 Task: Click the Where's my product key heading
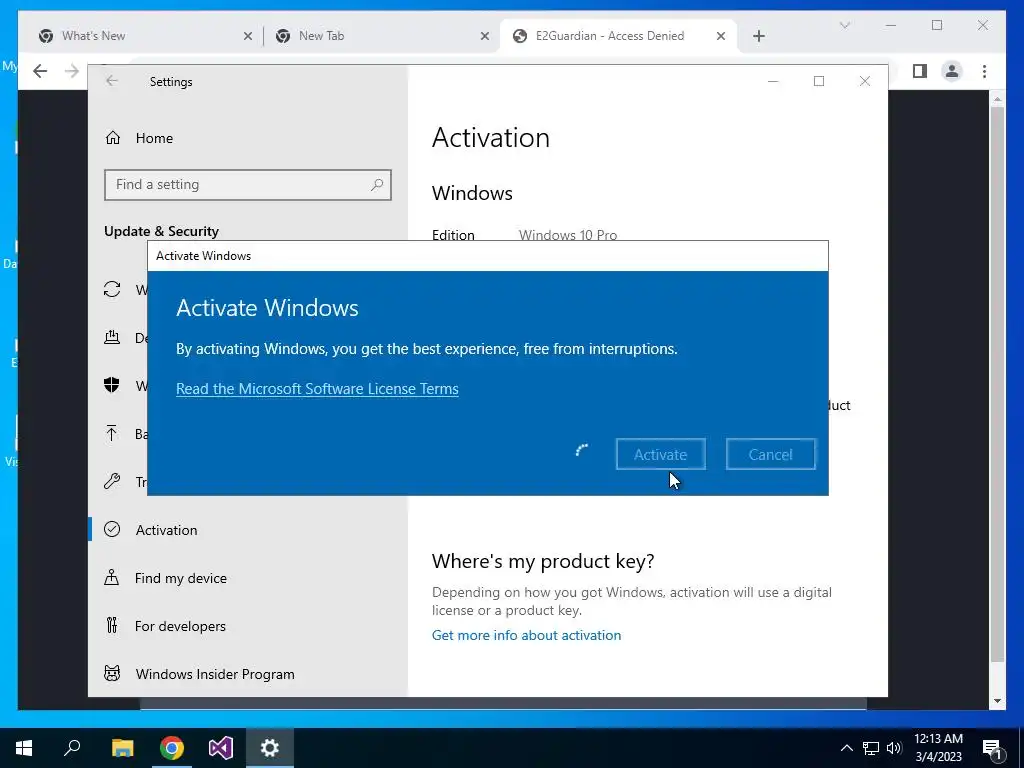(x=543, y=561)
